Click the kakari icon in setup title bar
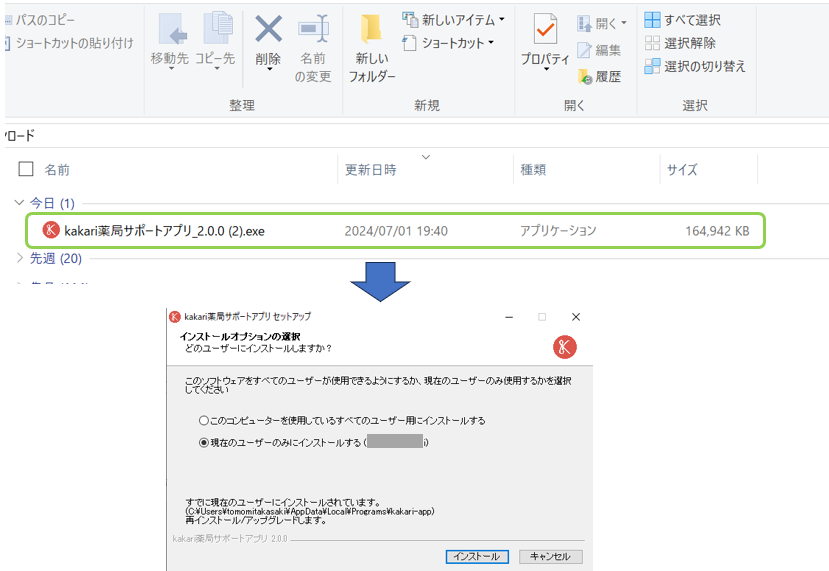The image size is (829, 571). pos(175,317)
